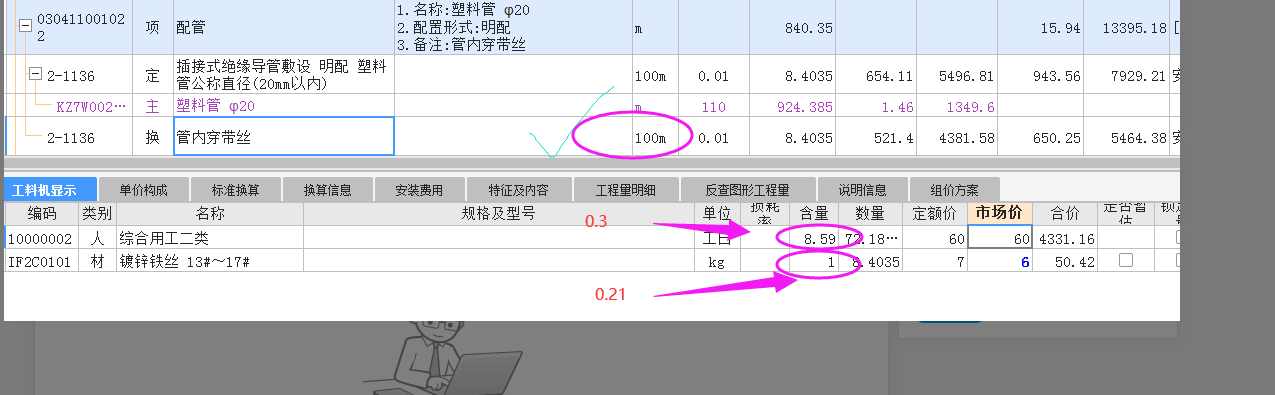
Task: Collapse the first 2-1136 quota row
Action: 35,74
